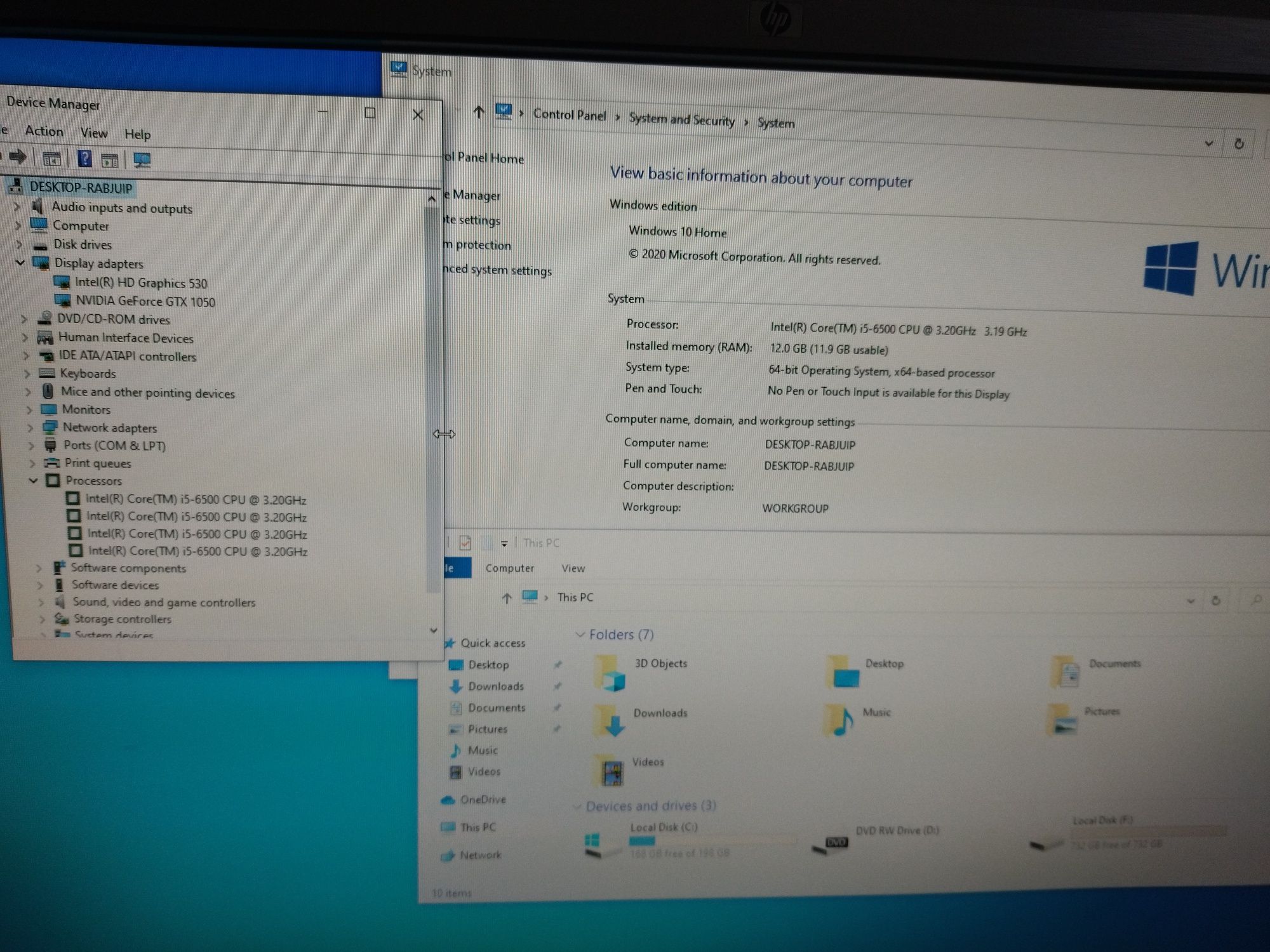The image size is (1270, 952).
Task: Click Sound, video and game controllers icon
Action: [60, 601]
